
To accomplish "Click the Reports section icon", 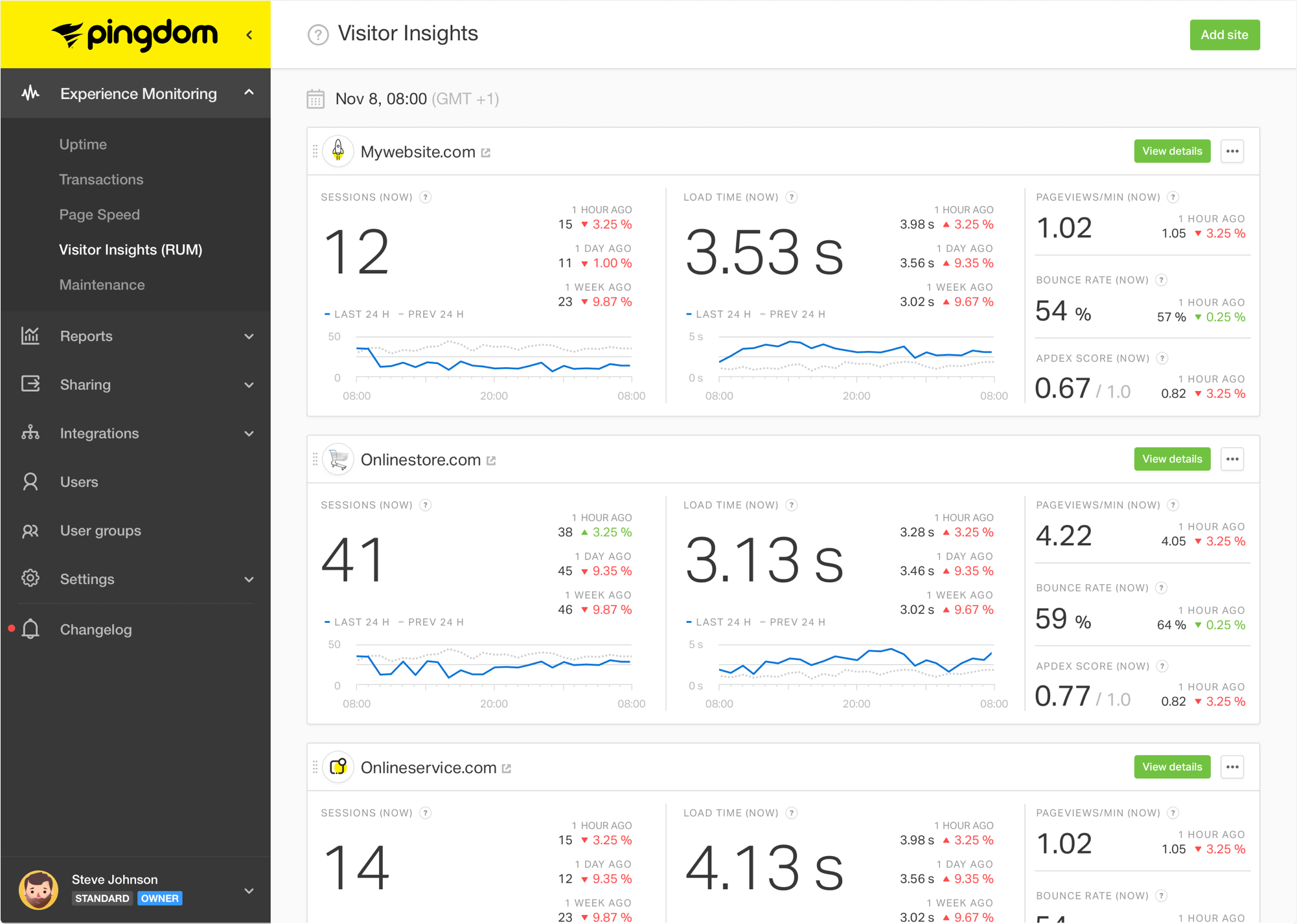I will pos(29,335).
